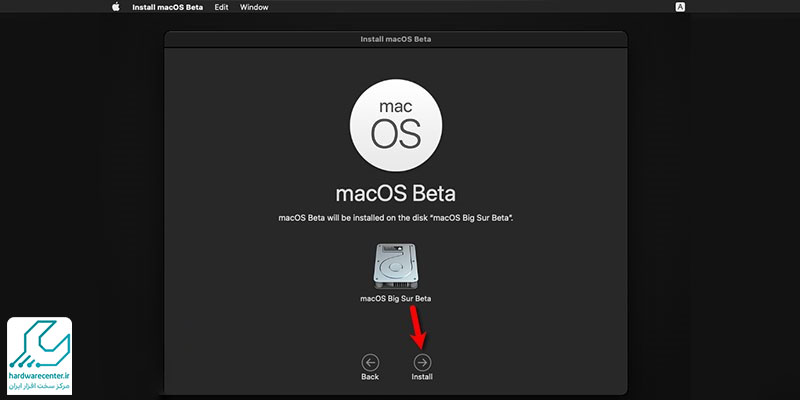This screenshot has width=800, height=400.
Task: Click the Back label
Action: pyautogui.click(x=370, y=377)
